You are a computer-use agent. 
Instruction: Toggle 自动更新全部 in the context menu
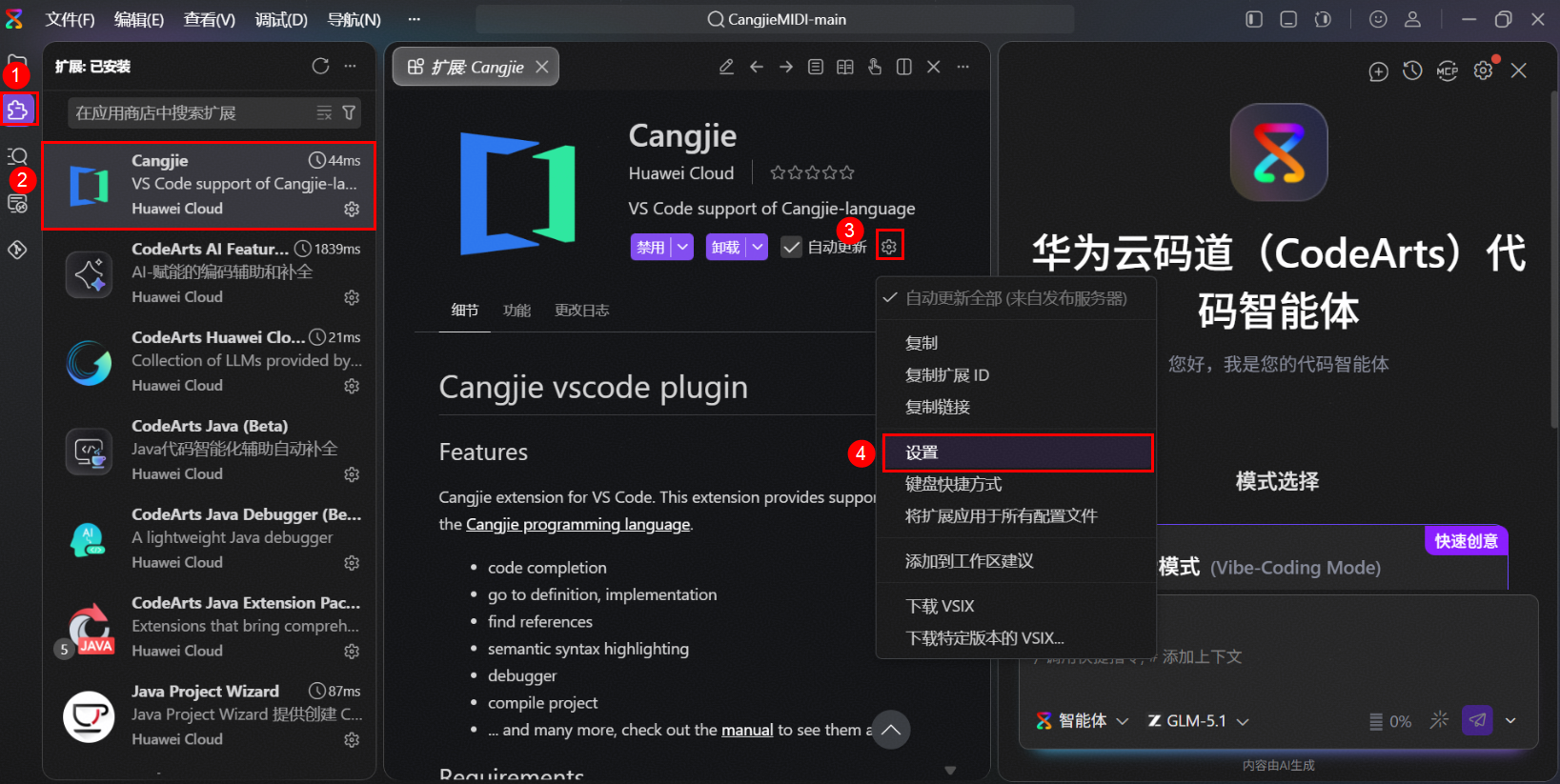pos(1016,298)
